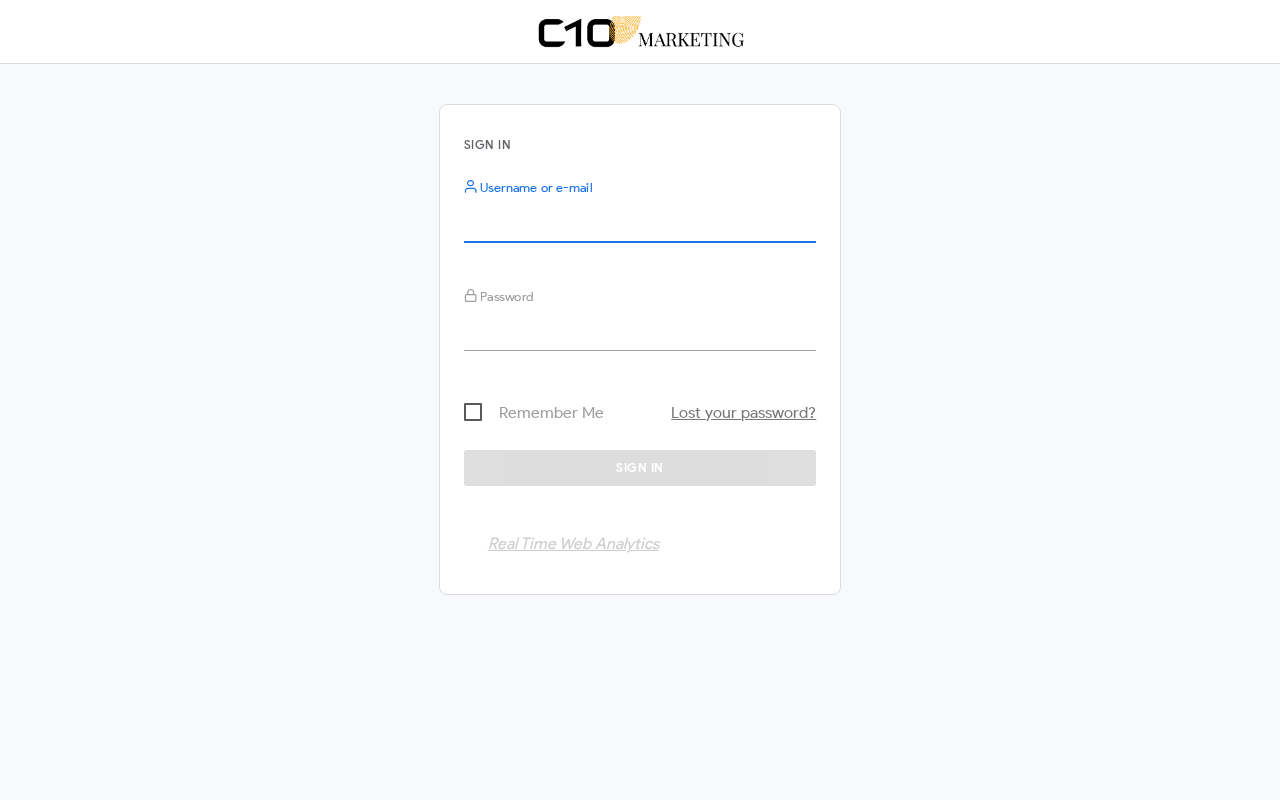This screenshot has width=1280, height=800.
Task: Click the blue underline of the username field
Action: [x=640, y=242]
